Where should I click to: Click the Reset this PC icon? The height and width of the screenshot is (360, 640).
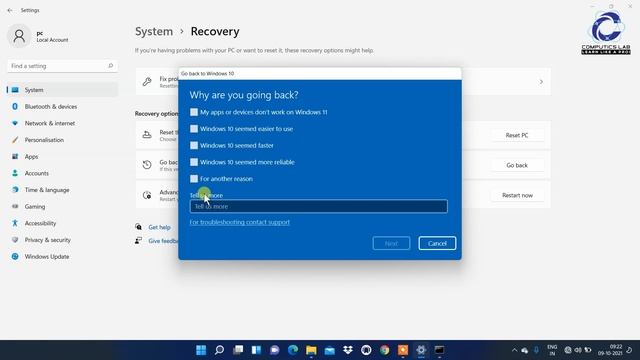147,135
